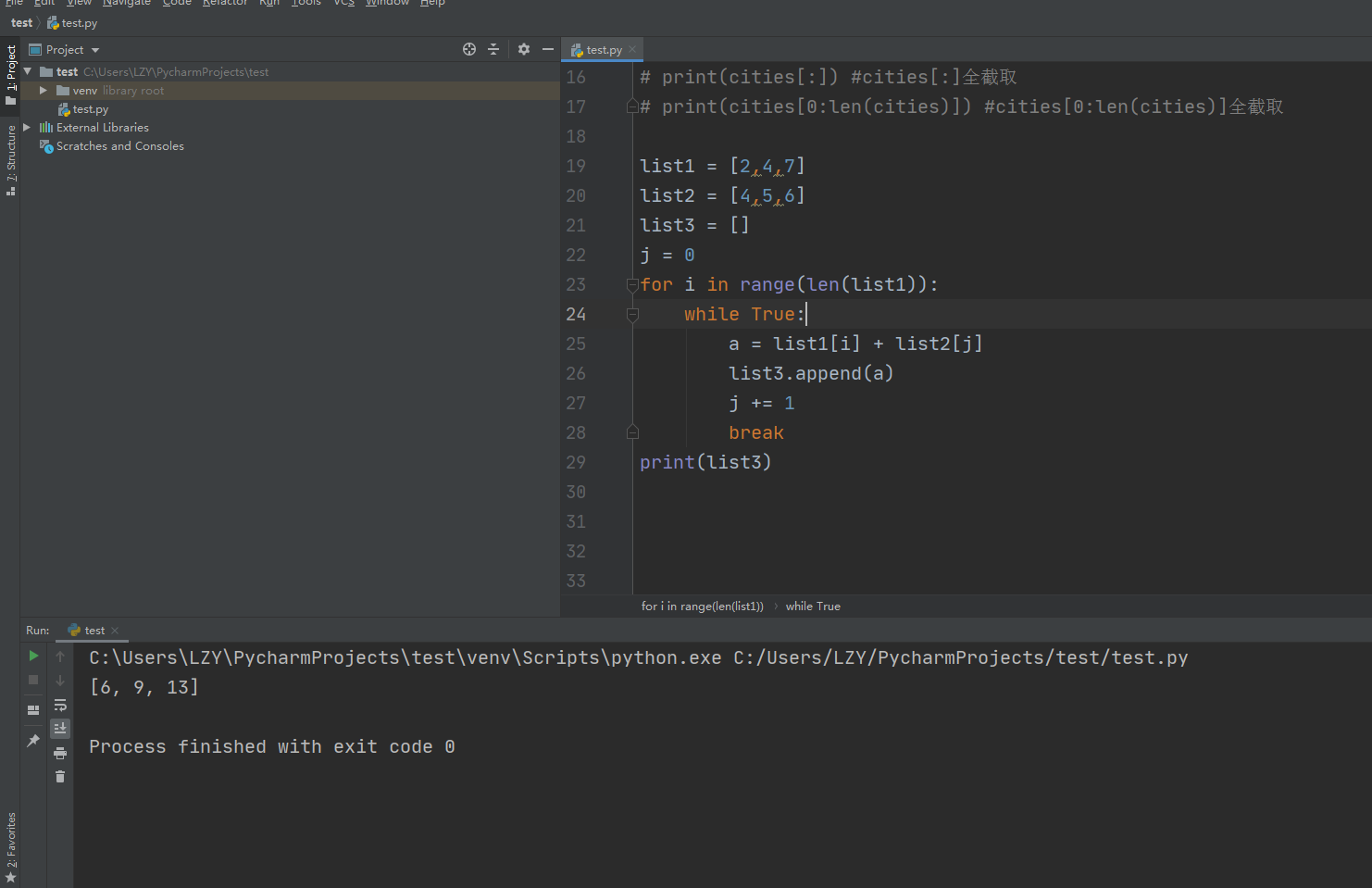Rerun the test script with green play icon

33,656
